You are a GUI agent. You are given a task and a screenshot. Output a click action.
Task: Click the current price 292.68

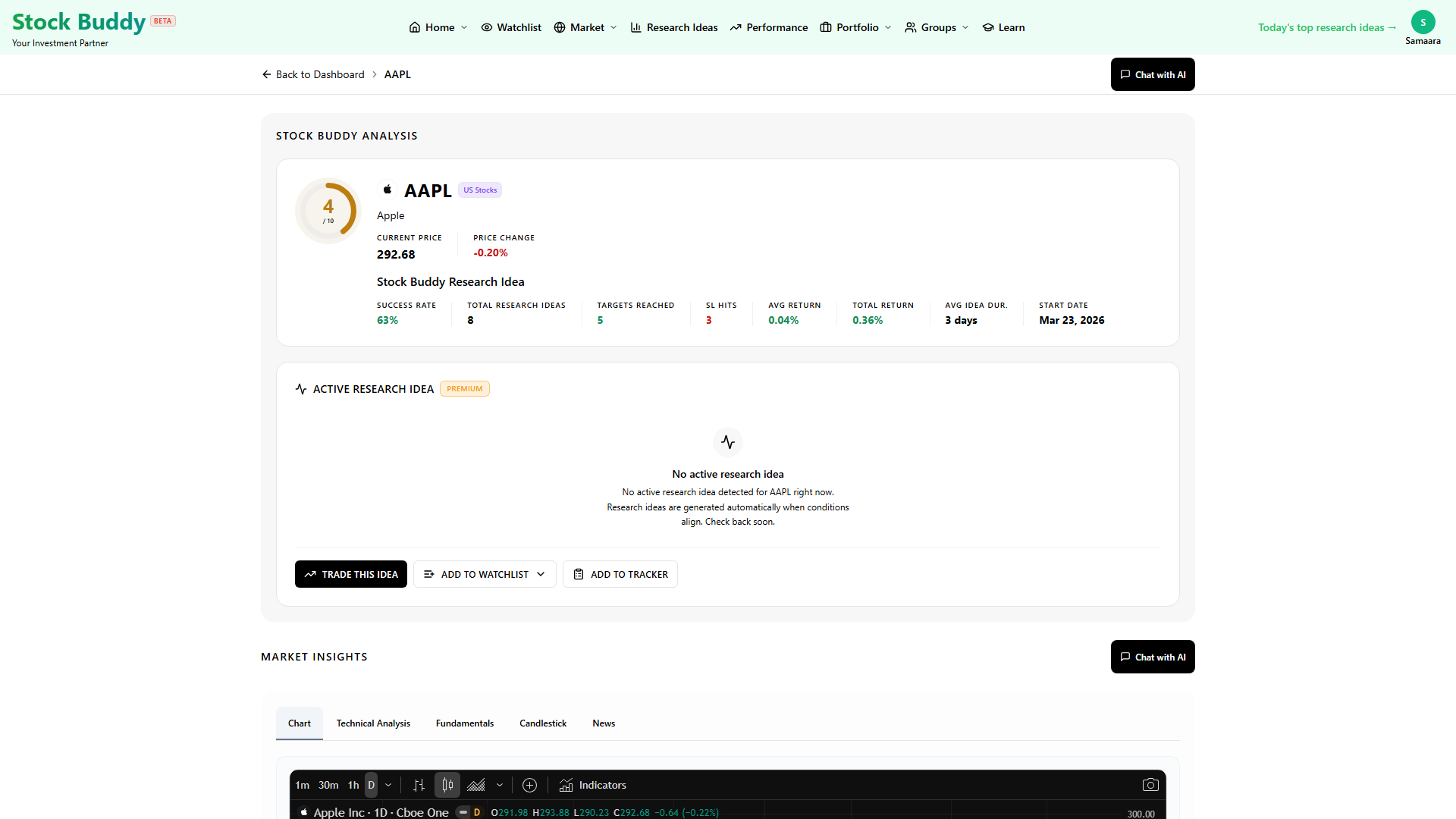click(396, 255)
